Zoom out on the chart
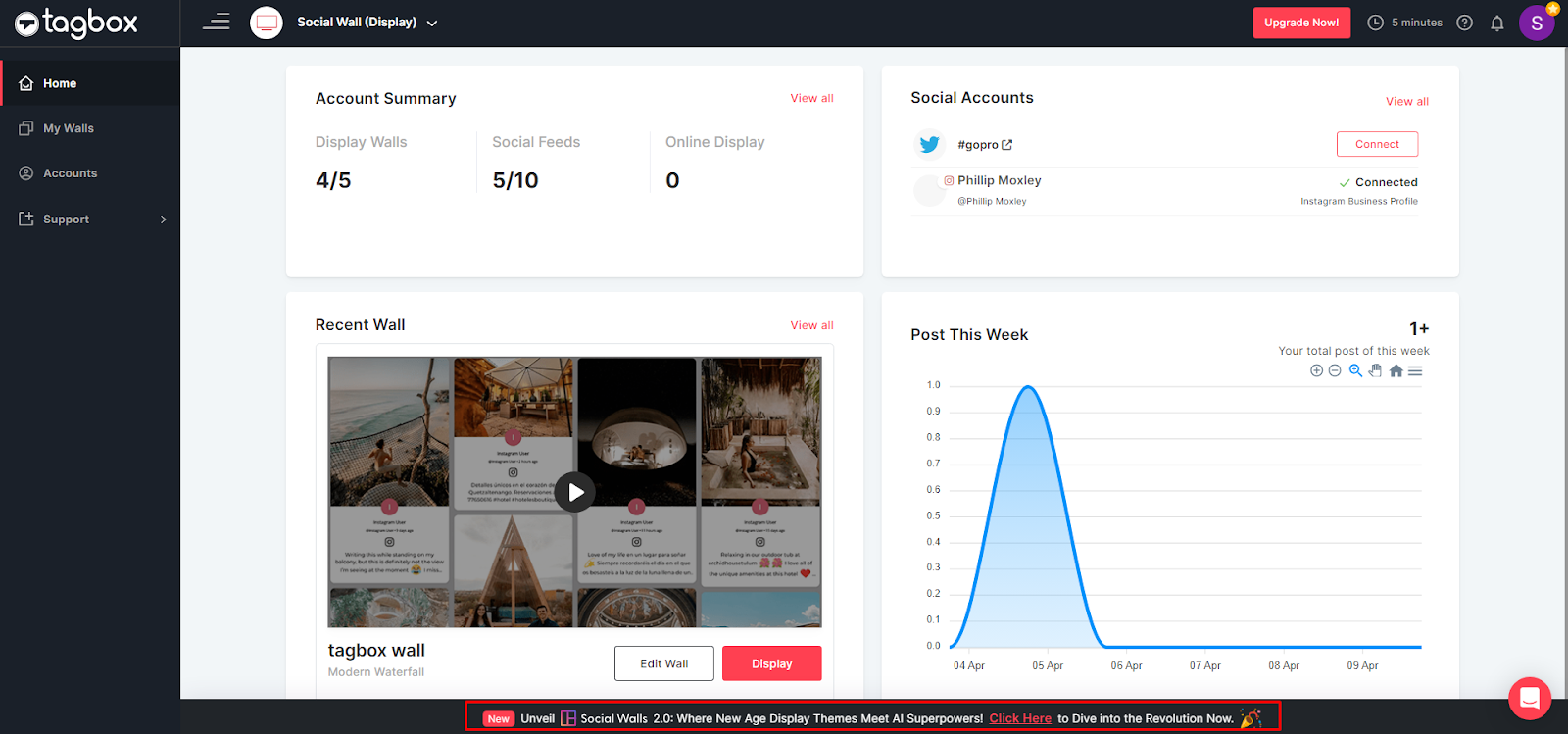1568x734 pixels. 1335,370
